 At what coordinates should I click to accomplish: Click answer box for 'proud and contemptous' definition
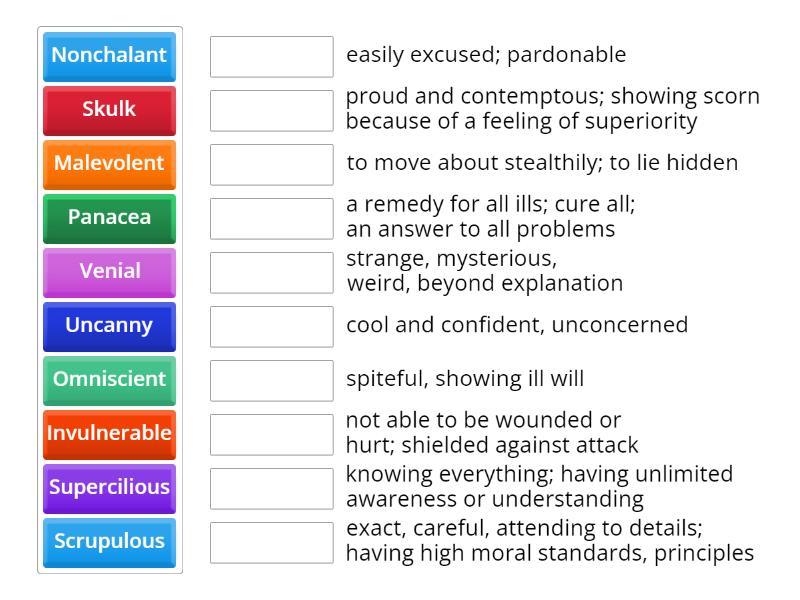point(271,110)
